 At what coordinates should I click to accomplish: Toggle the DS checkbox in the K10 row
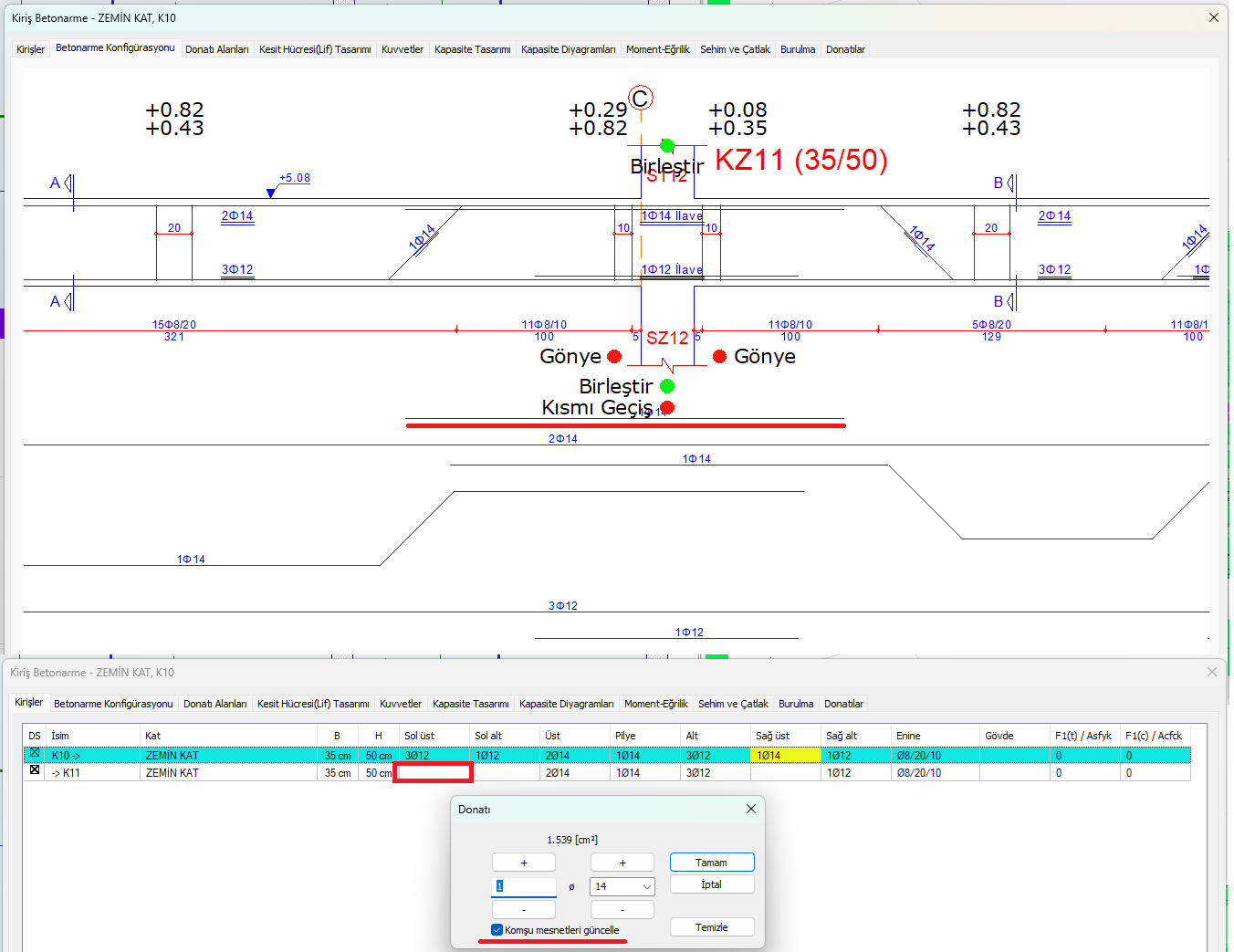pyautogui.click(x=35, y=754)
